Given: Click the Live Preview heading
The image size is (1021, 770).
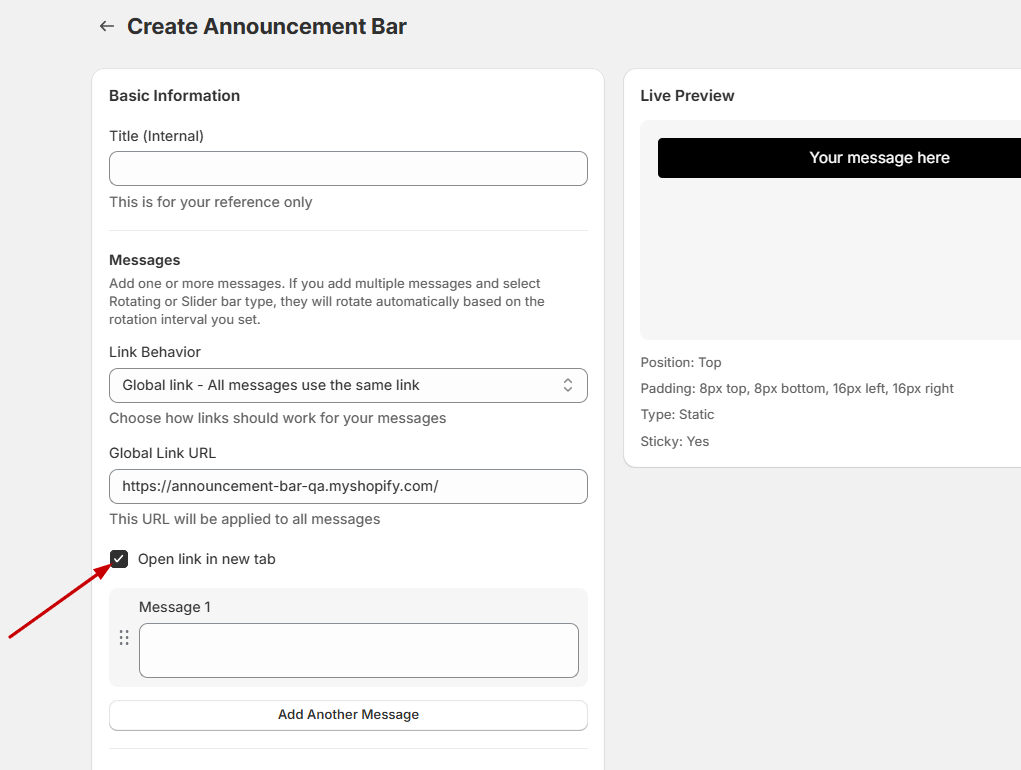Looking at the screenshot, I should pyautogui.click(x=687, y=96).
